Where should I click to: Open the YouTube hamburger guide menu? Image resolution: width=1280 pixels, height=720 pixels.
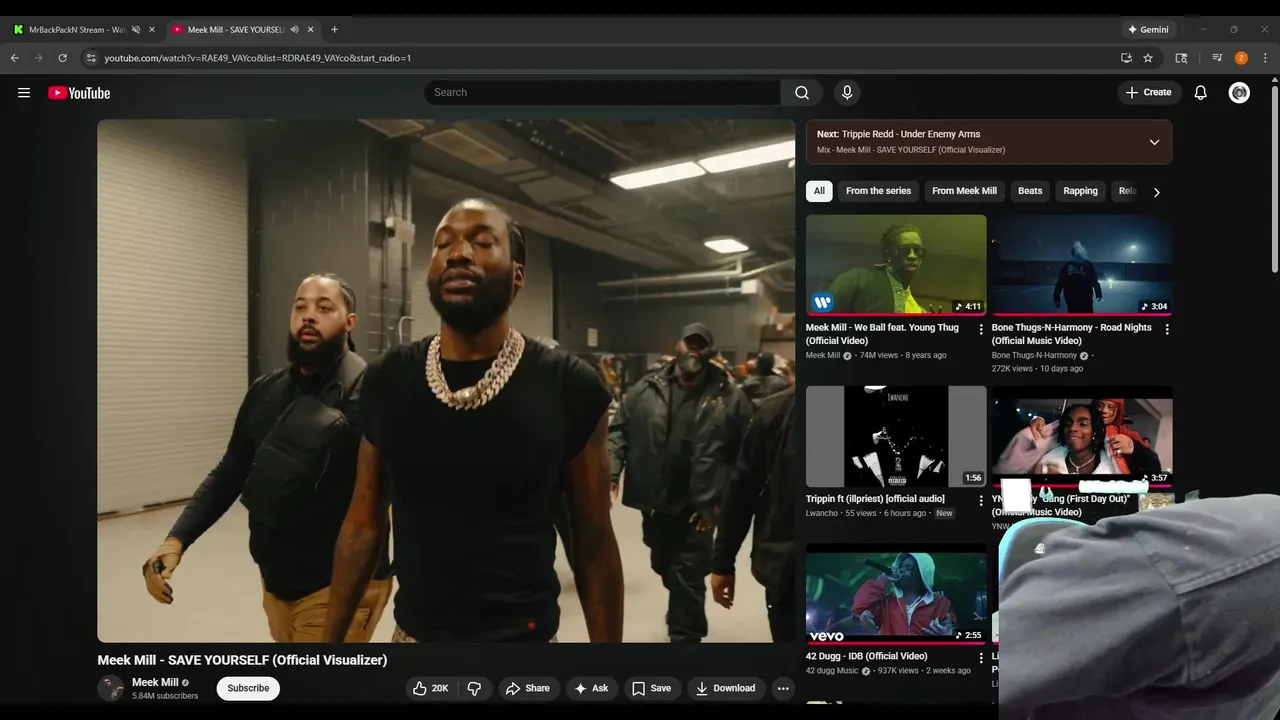[x=24, y=93]
